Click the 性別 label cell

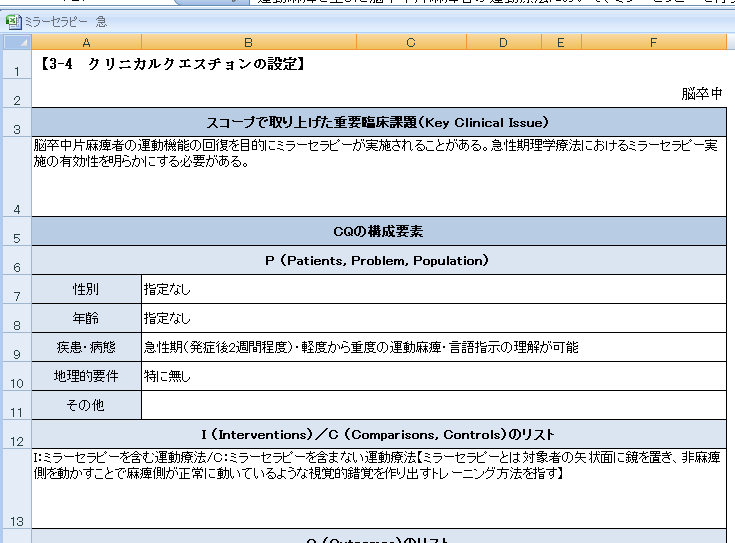click(86, 289)
